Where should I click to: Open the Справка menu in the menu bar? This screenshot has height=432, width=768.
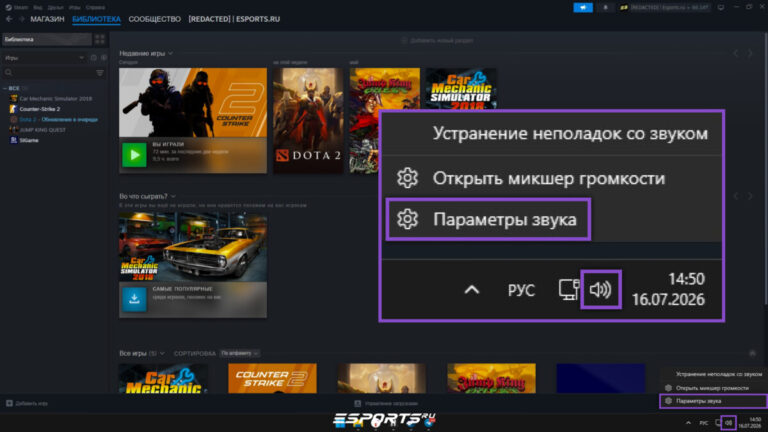click(x=95, y=7)
